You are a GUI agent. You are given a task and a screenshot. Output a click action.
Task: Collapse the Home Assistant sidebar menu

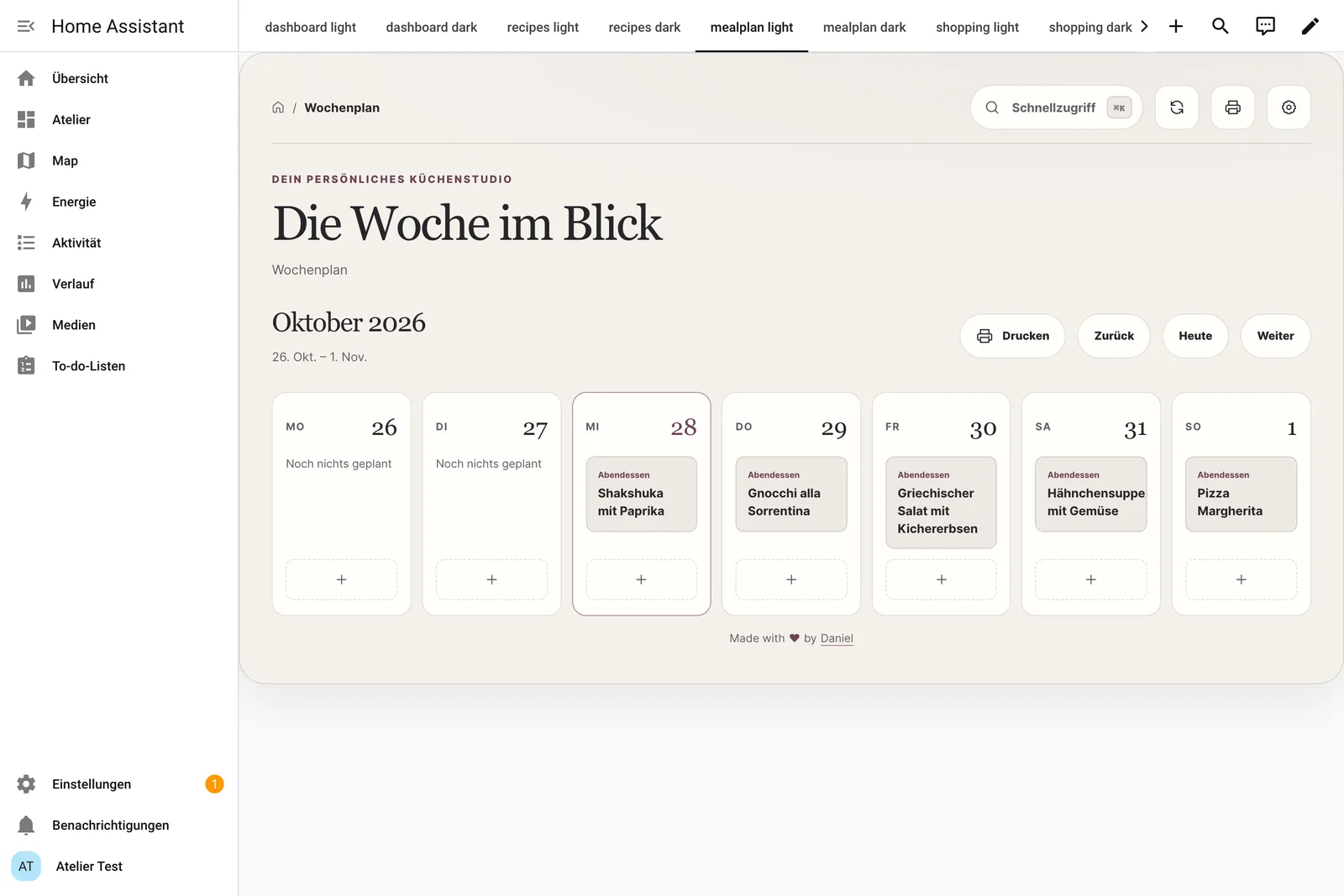point(26,26)
